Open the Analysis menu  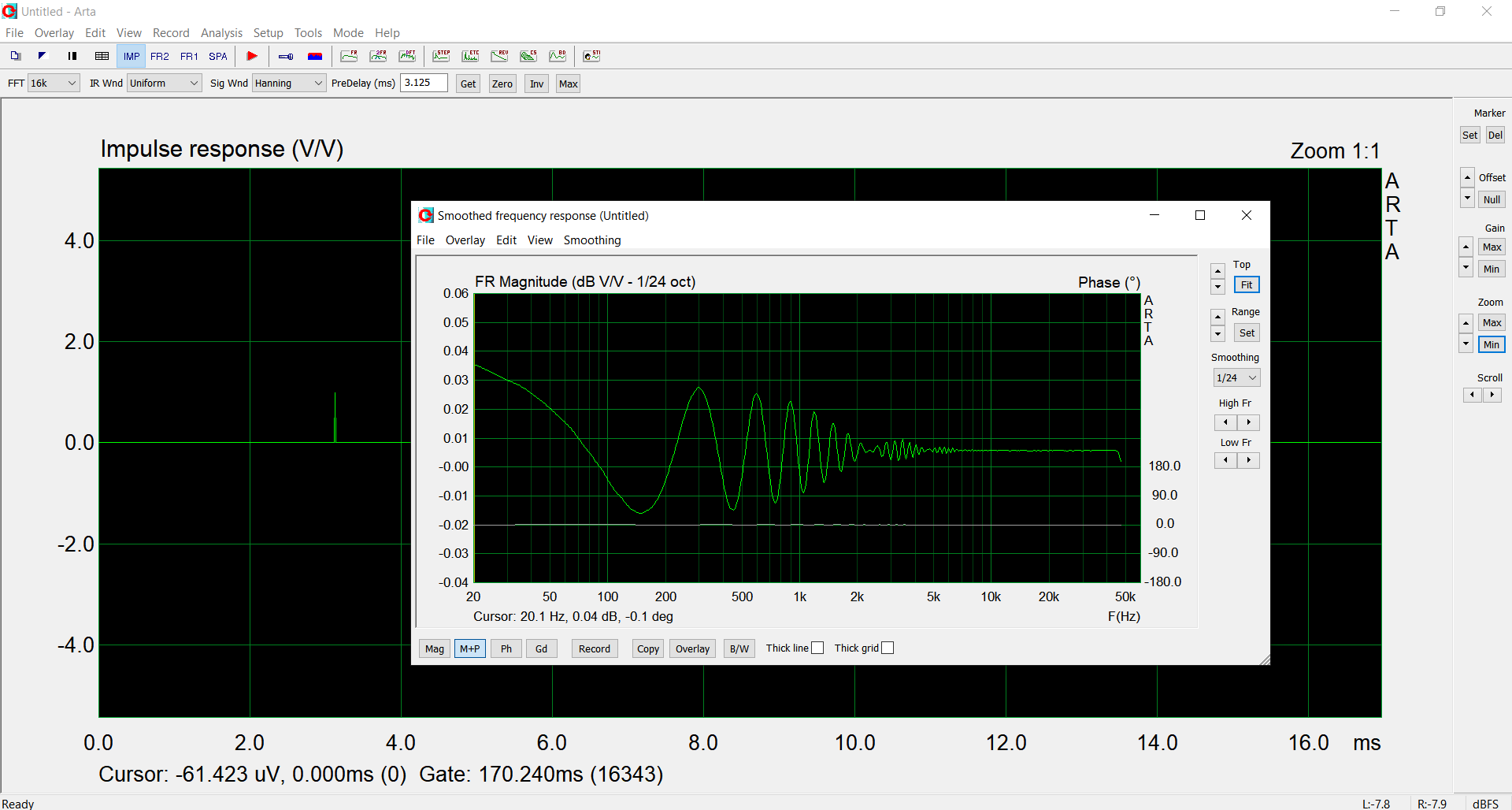point(221,32)
